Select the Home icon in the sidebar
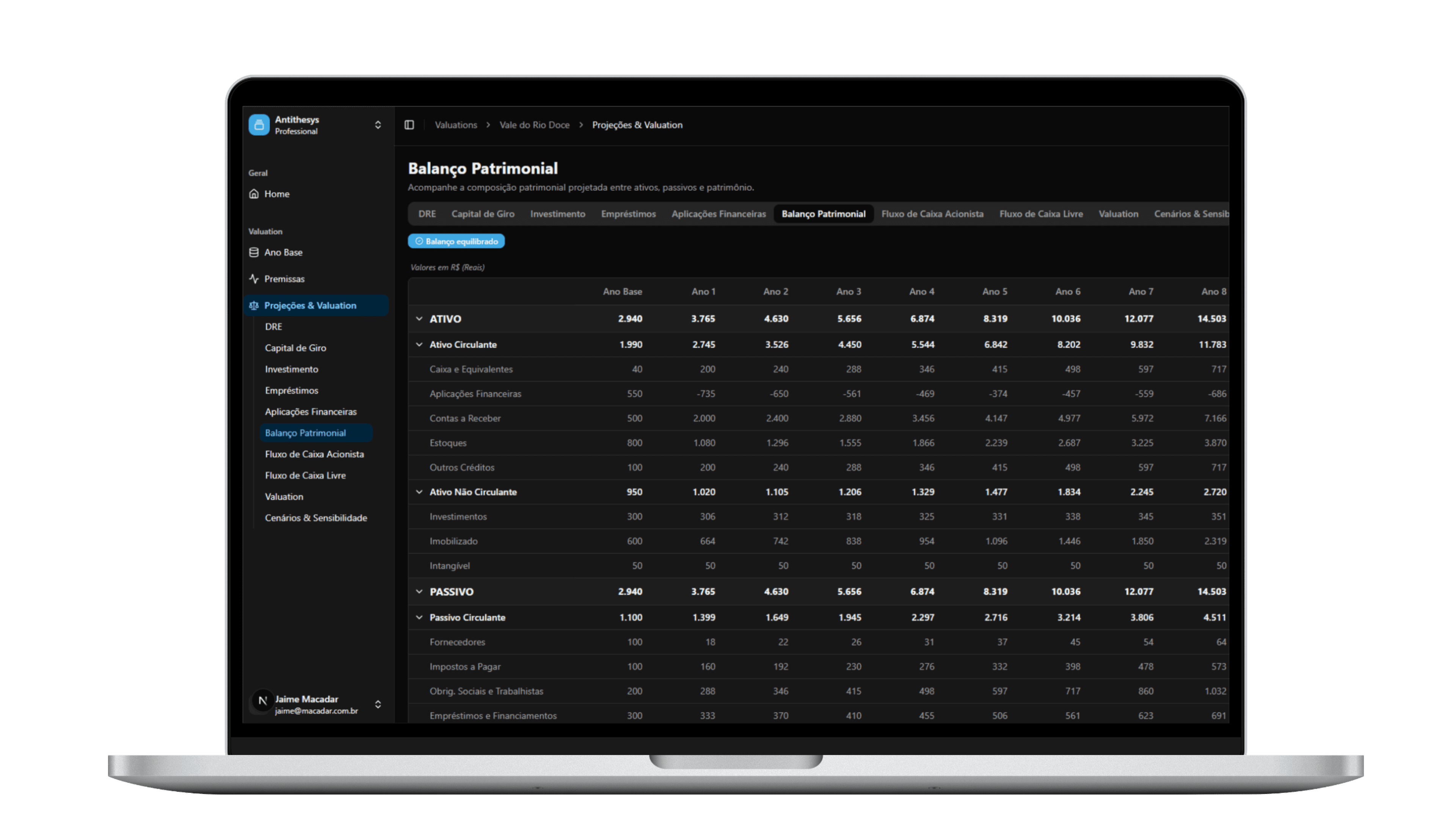The image size is (1456, 819). coord(254,194)
